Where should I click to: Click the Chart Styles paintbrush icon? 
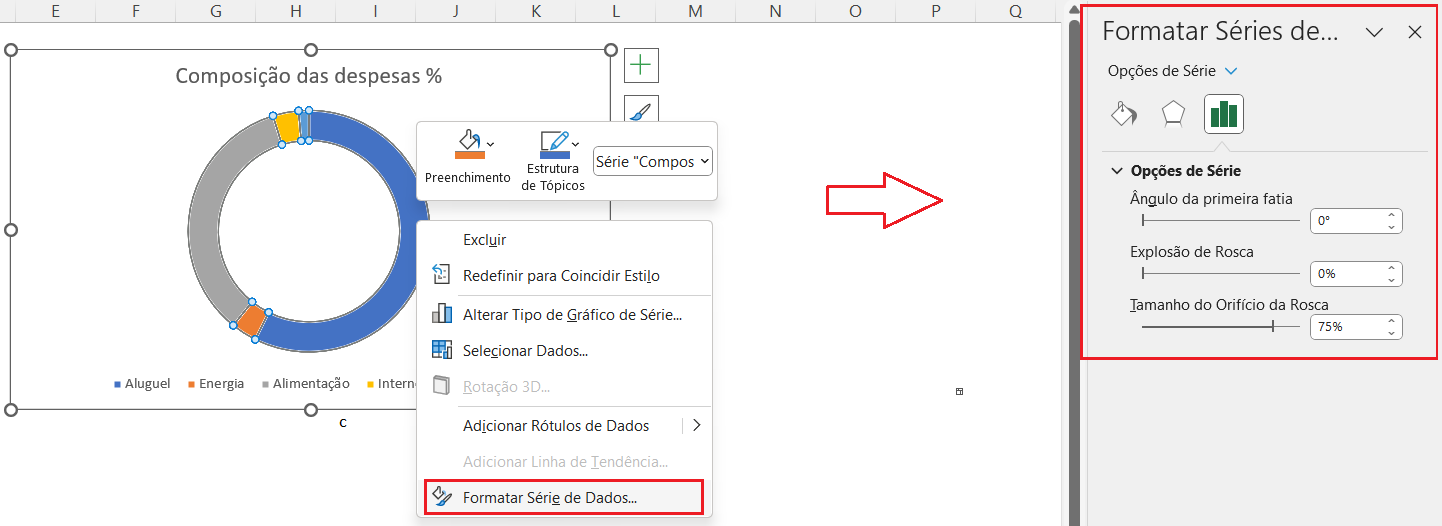640,110
